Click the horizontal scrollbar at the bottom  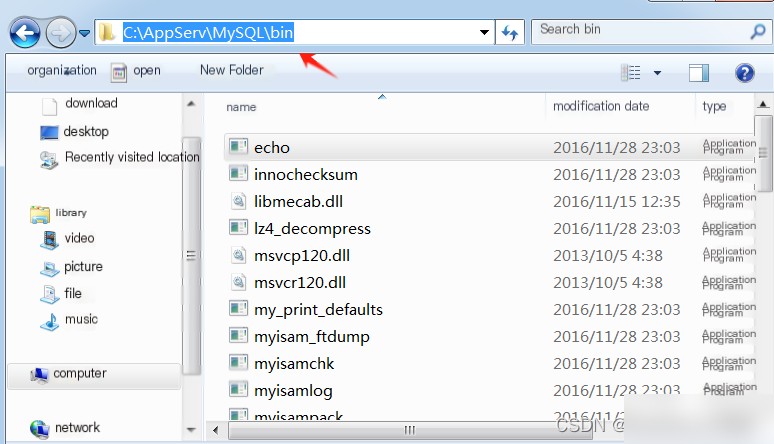pos(409,430)
